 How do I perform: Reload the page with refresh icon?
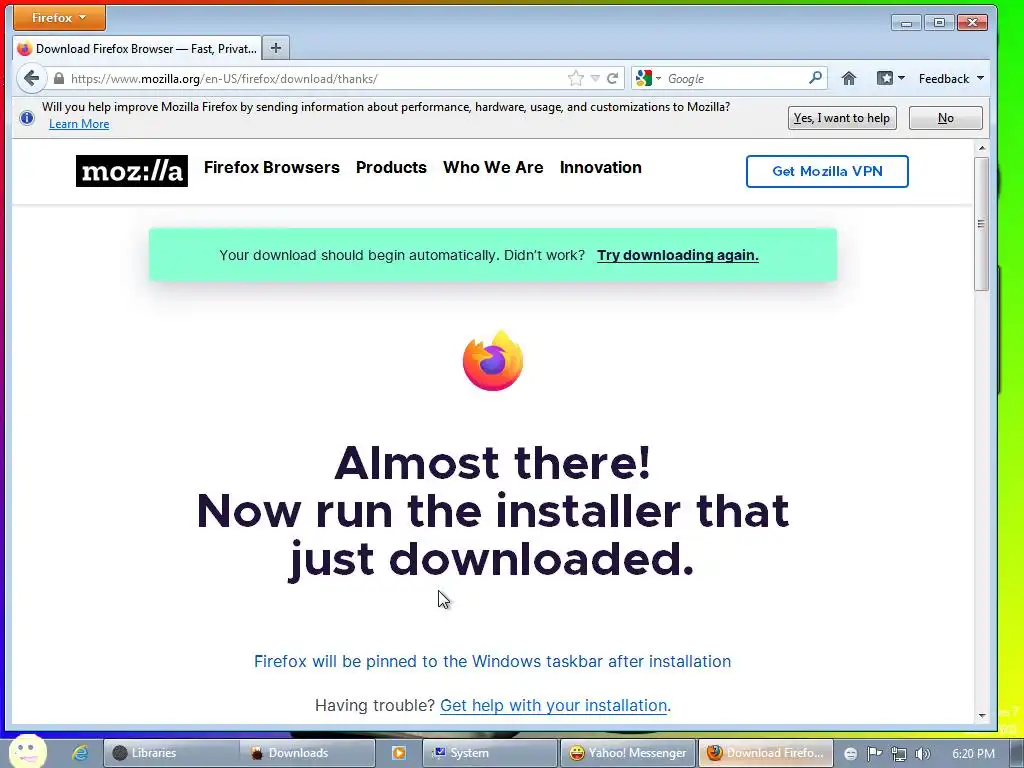613,78
